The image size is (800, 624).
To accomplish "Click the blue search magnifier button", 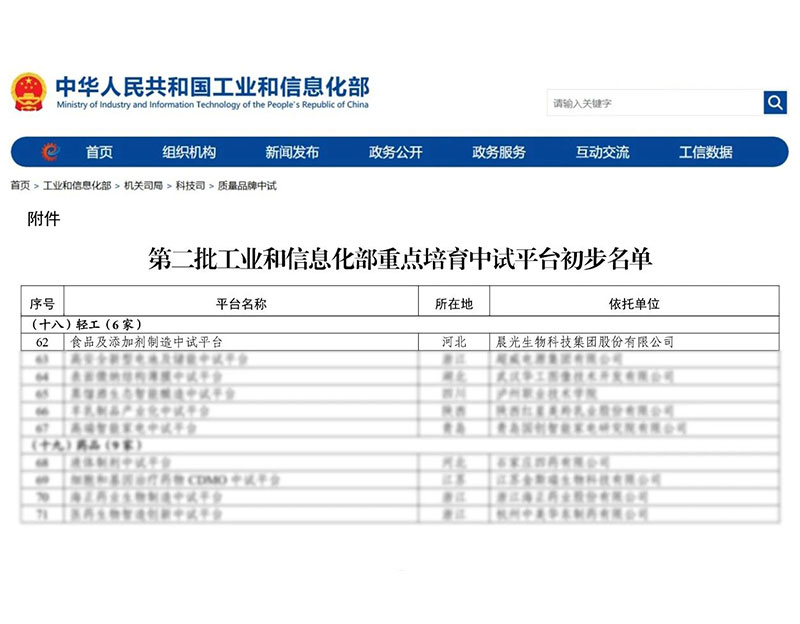I will (x=775, y=103).
